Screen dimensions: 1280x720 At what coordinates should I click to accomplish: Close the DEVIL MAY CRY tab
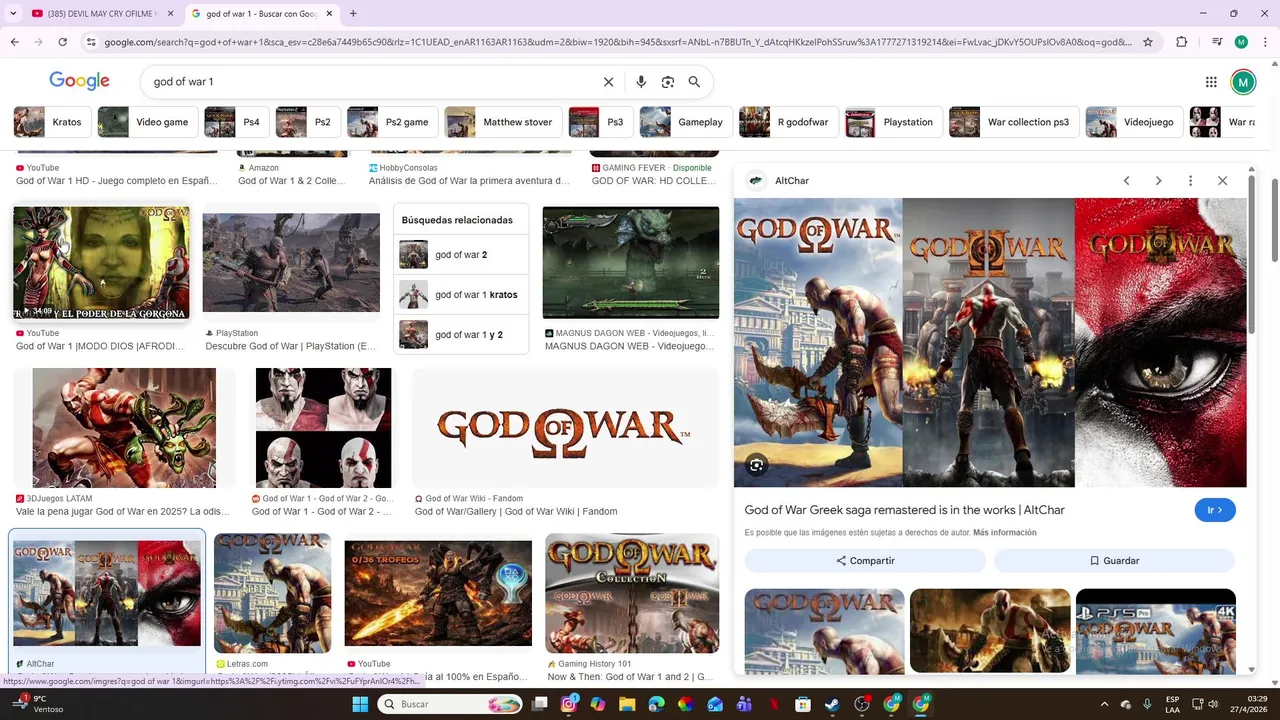click(170, 13)
